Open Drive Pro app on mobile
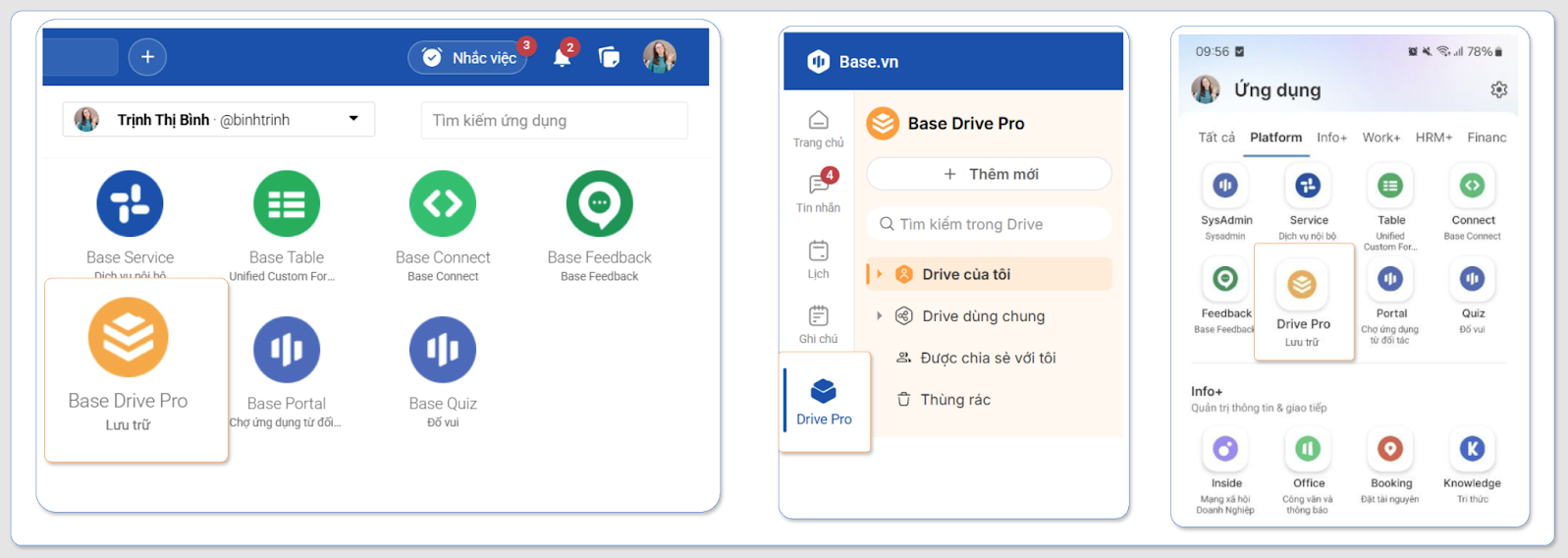1568x558 pixels. (x=1302, y=285)
